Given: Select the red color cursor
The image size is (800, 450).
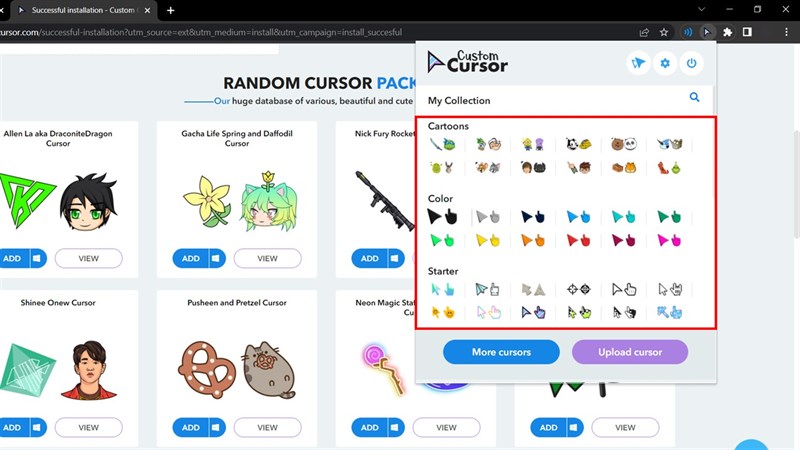Looking at the screenshot, I should [x=578, y=240].
